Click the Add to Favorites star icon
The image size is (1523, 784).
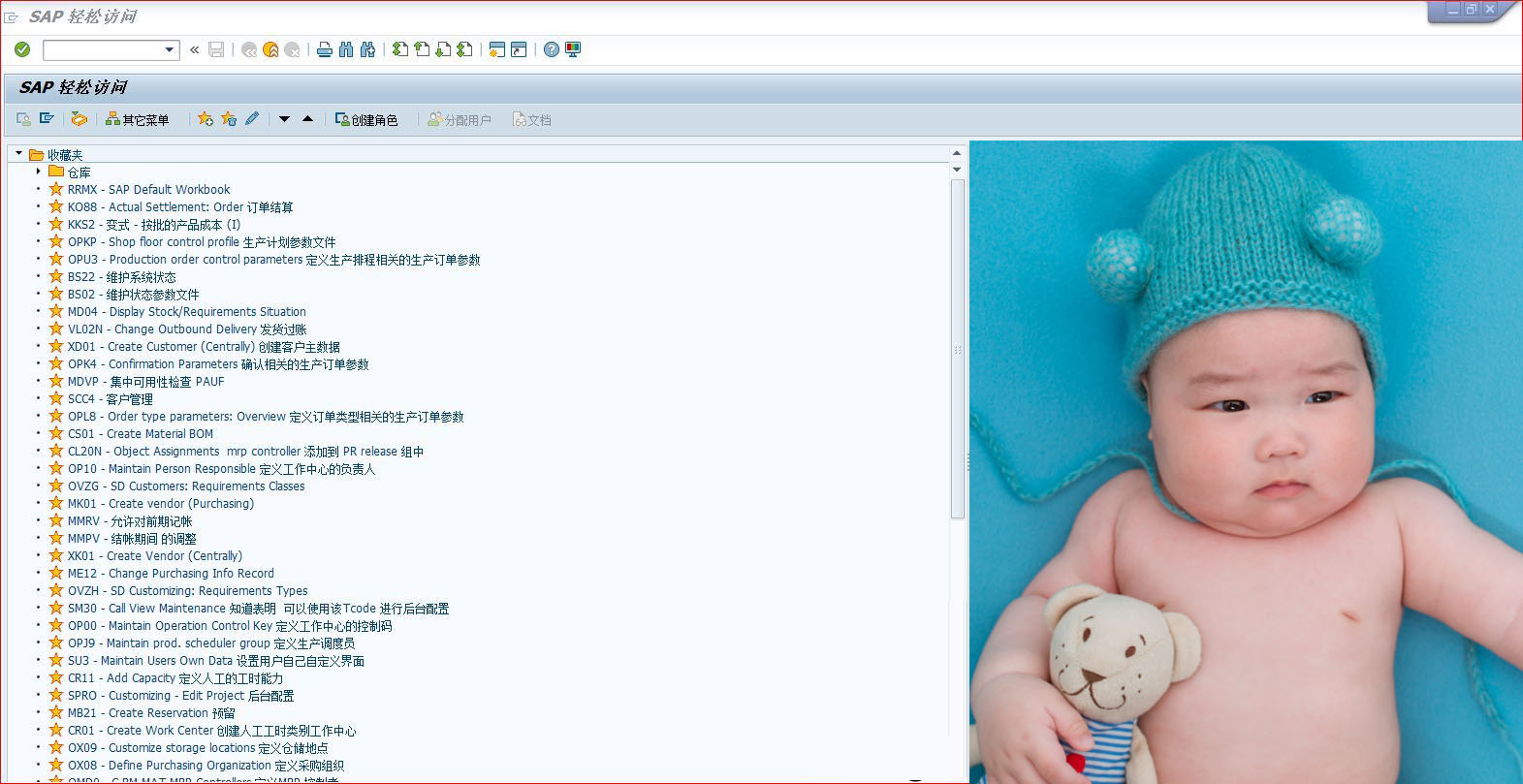206,119
